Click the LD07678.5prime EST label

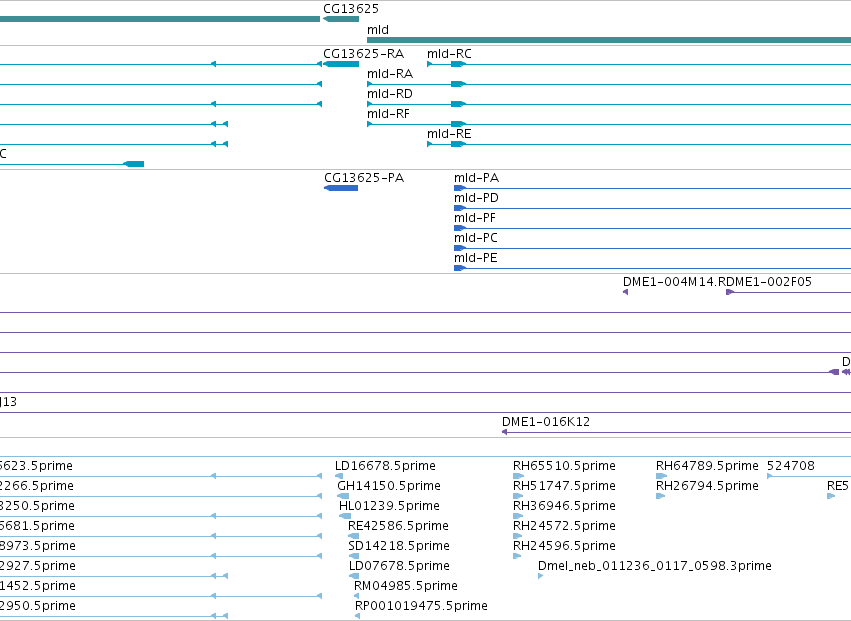tap(399, 566)
